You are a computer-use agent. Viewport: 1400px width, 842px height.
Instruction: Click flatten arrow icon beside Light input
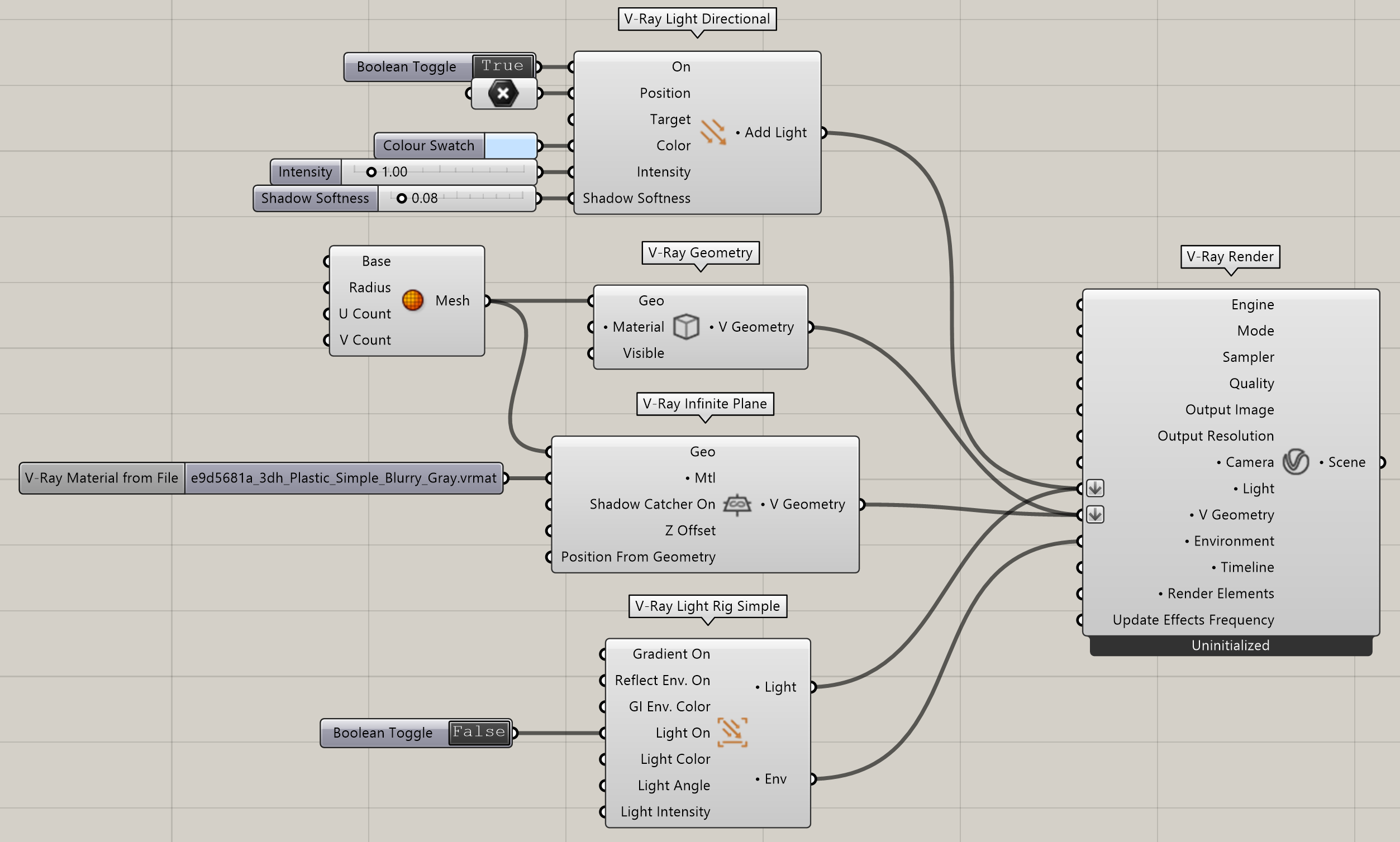point(1095,488)
